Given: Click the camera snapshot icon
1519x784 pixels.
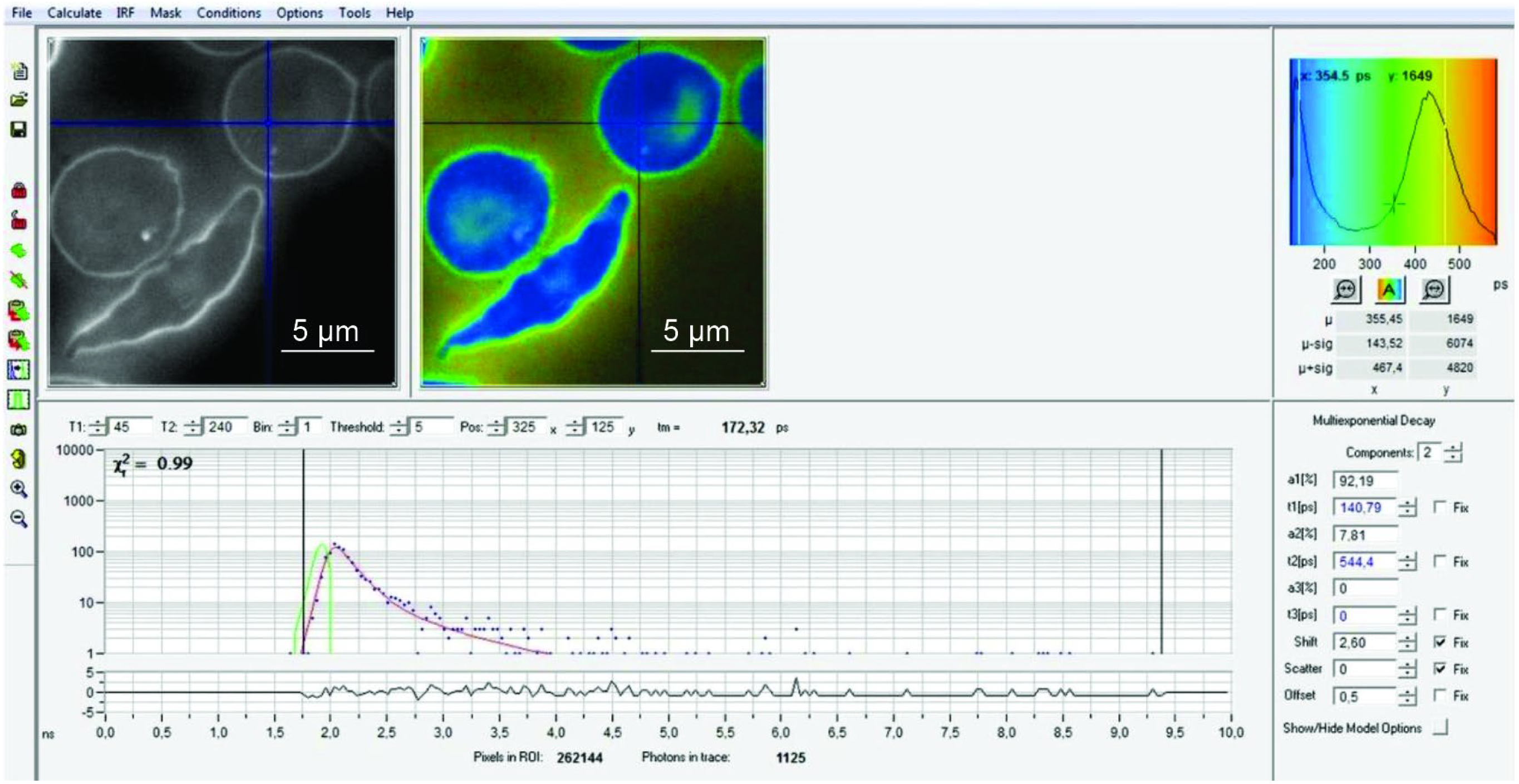Looking at the screenshot, I should (19, 430).
